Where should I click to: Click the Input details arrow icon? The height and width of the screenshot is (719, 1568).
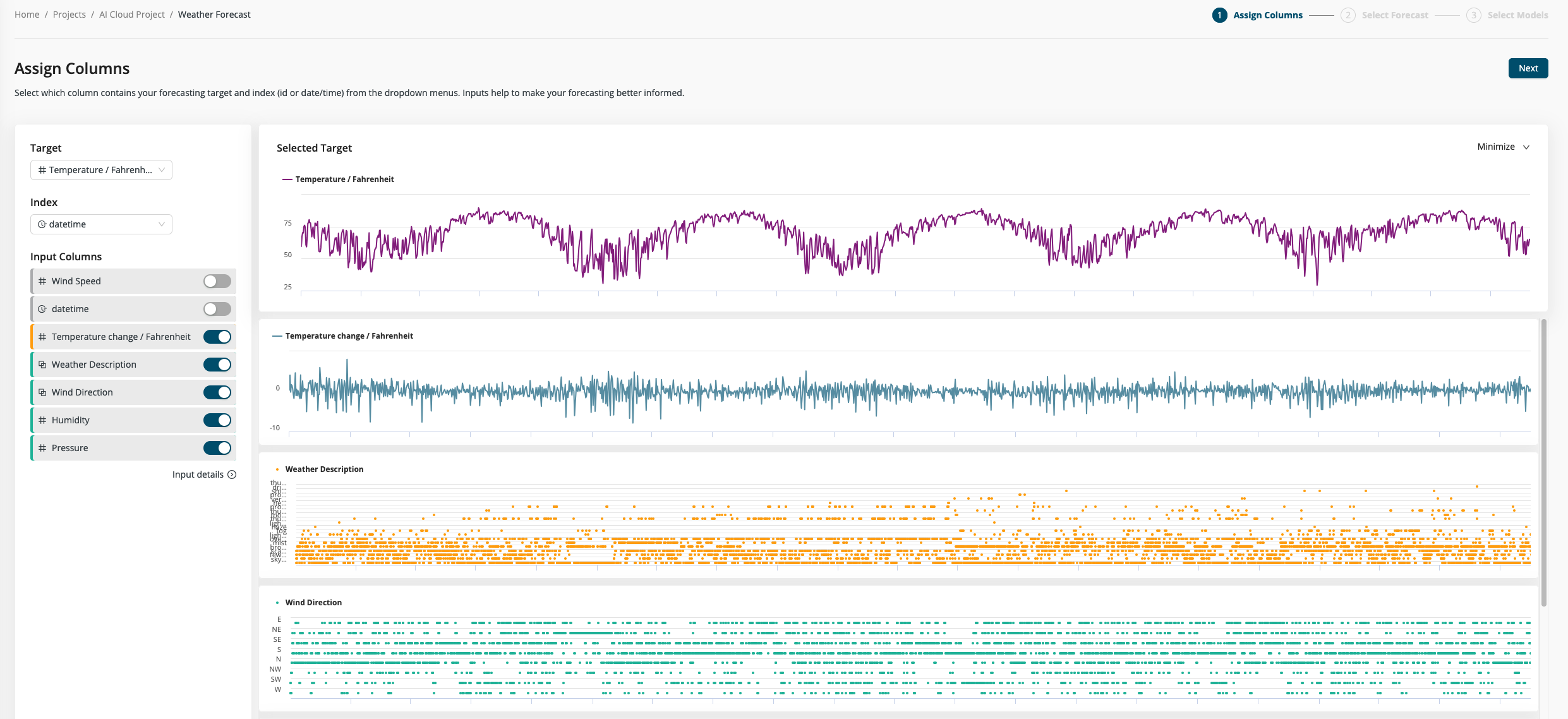pyautogui.click(x=232, y=474)
